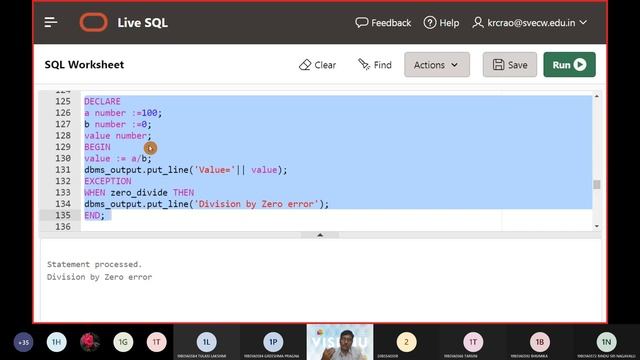Image resolution: width=640 pixels, height=360 pixels.
Task: Open the Find tool
Action: click(375, 64)
